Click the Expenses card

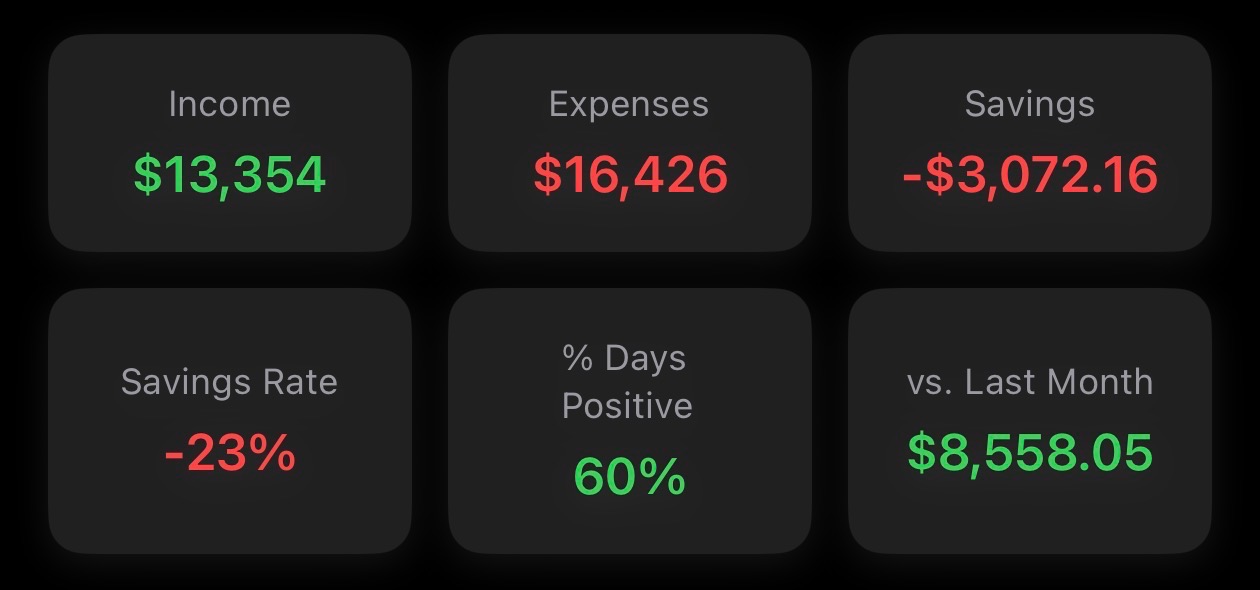pyautogui.click(x=628, y=140)
